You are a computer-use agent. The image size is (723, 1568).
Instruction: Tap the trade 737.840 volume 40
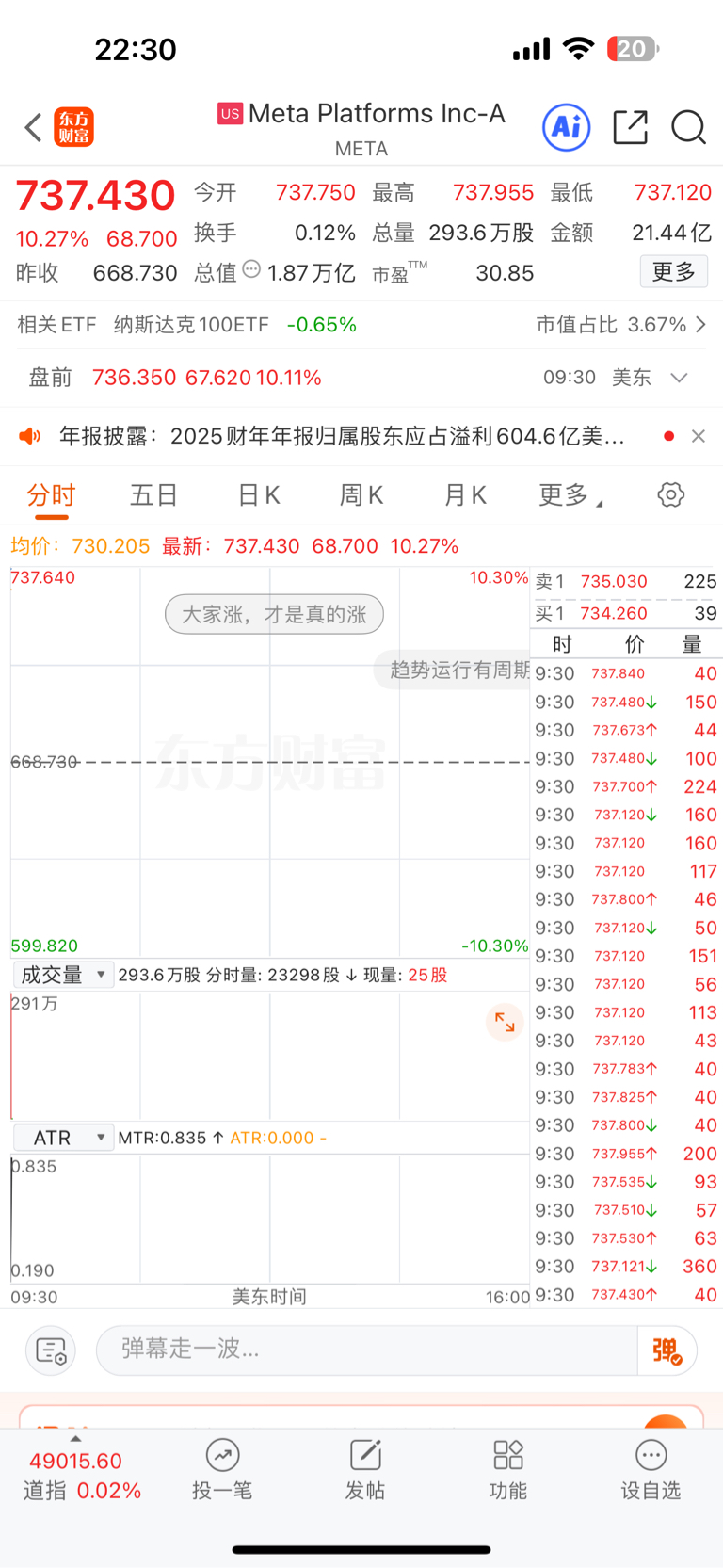coord(626,673)
